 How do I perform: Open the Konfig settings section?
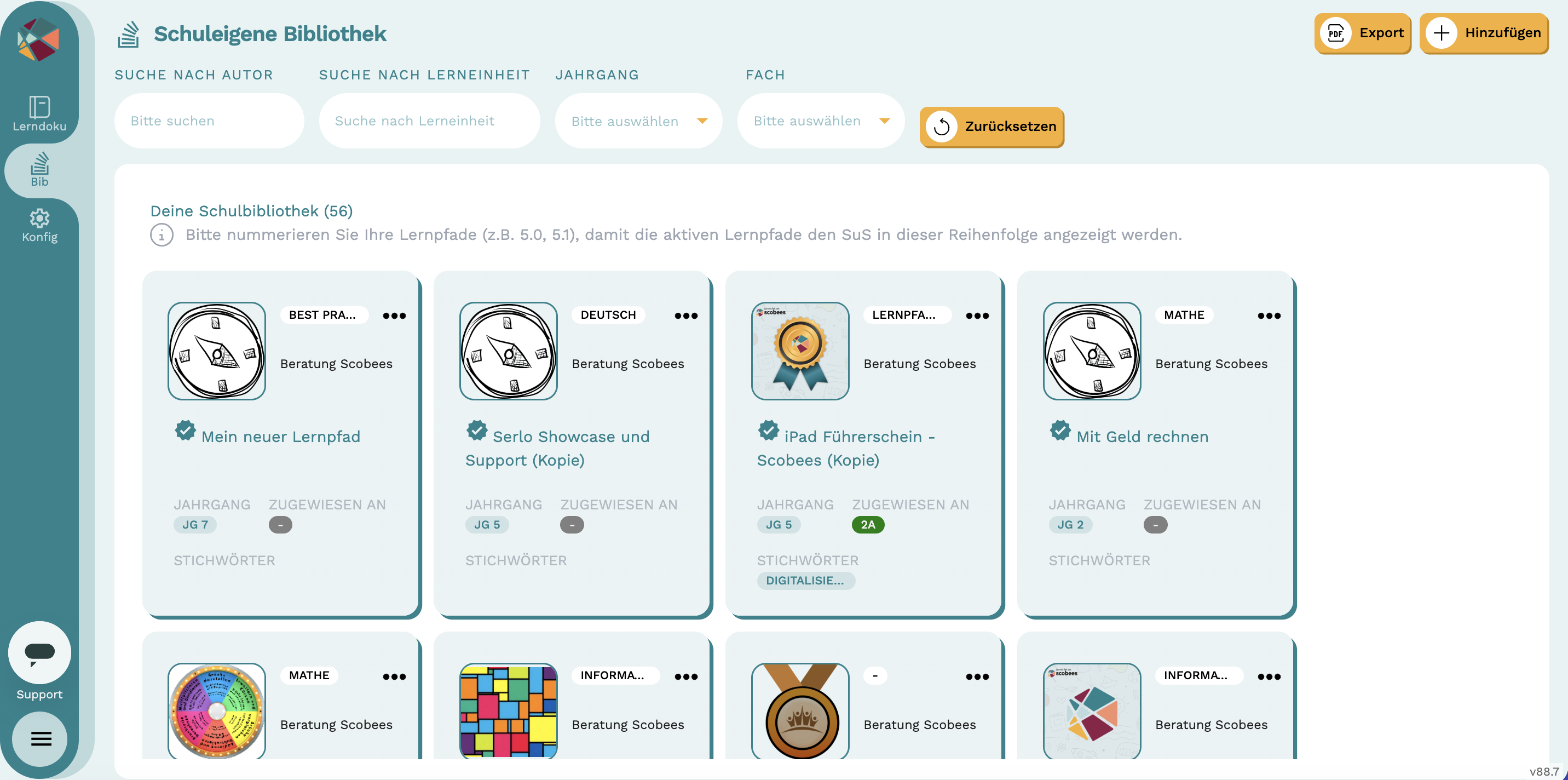[39, 225]
